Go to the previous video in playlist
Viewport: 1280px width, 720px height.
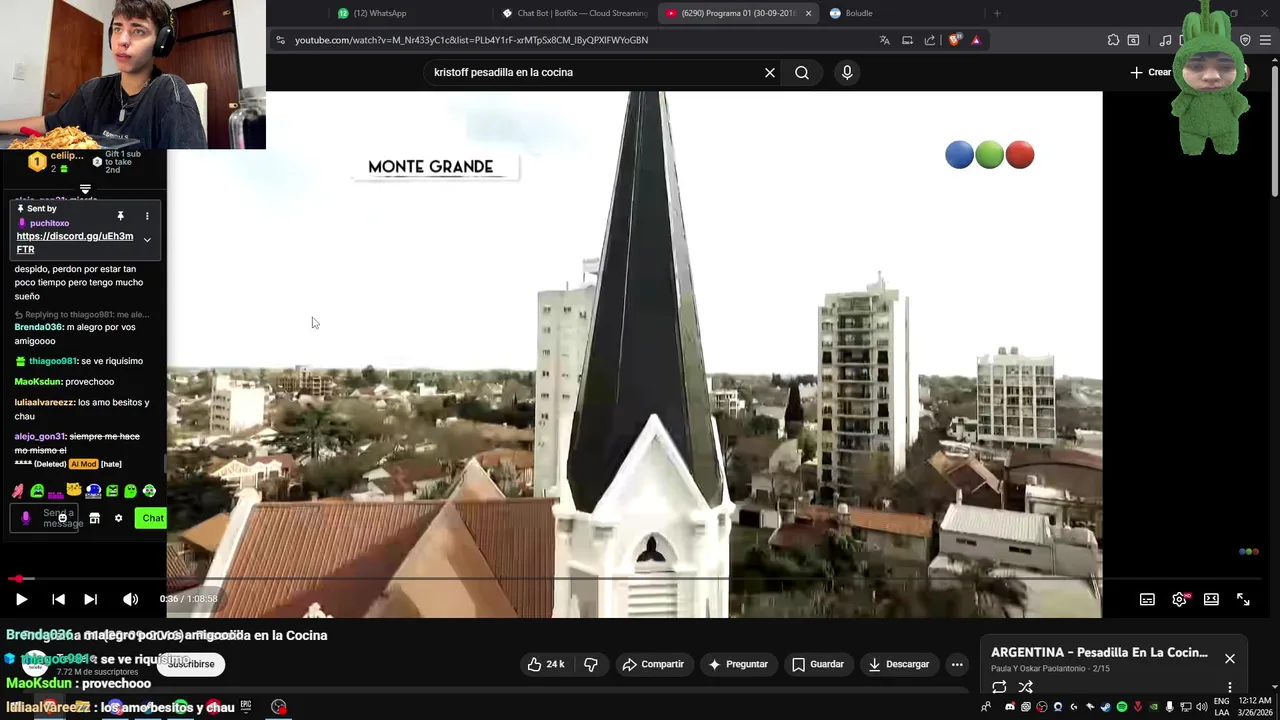(58, 599)
